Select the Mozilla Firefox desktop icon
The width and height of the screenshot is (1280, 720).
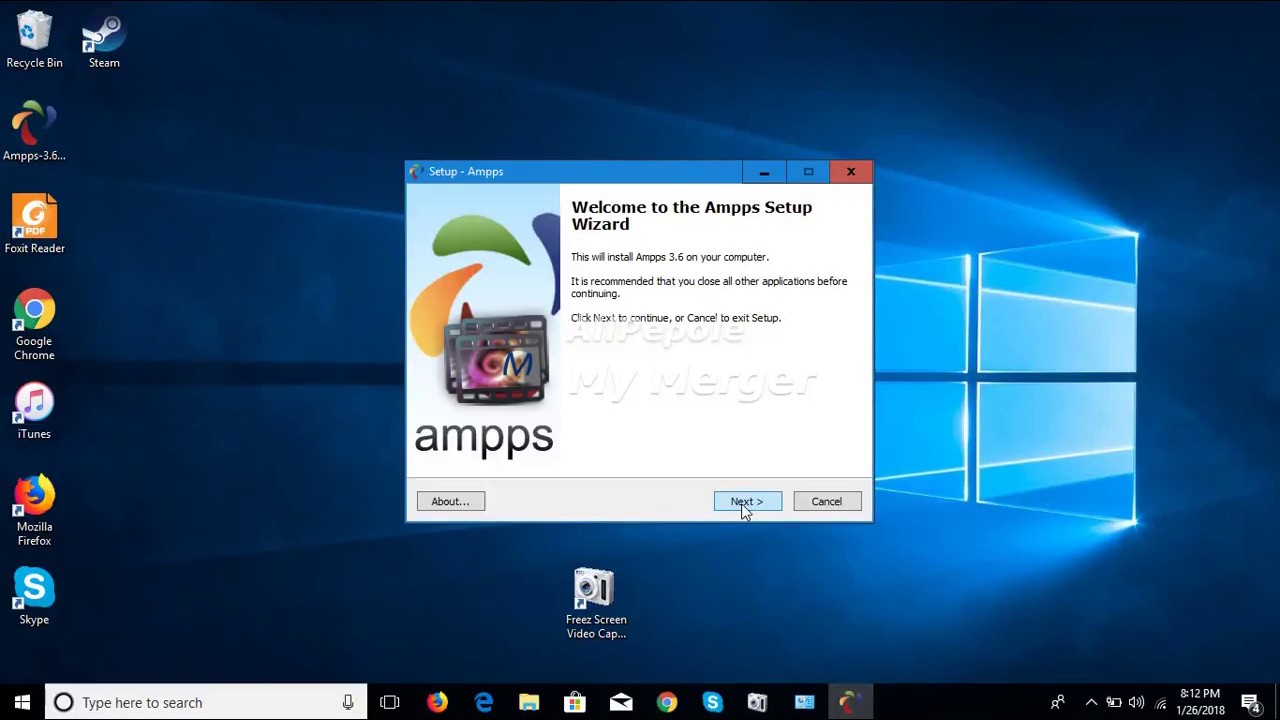pos(34,512)
